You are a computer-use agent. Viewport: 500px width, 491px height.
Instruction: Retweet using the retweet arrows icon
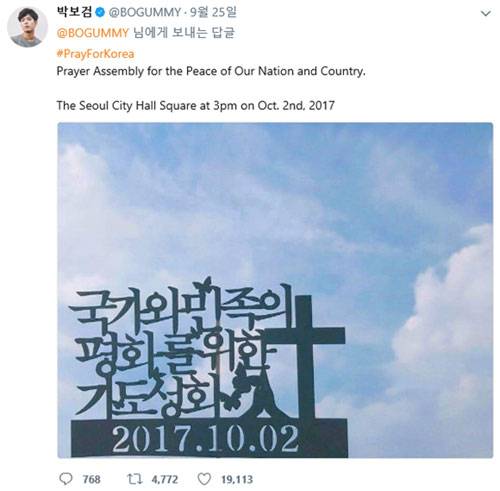click(x=135, y=479)
